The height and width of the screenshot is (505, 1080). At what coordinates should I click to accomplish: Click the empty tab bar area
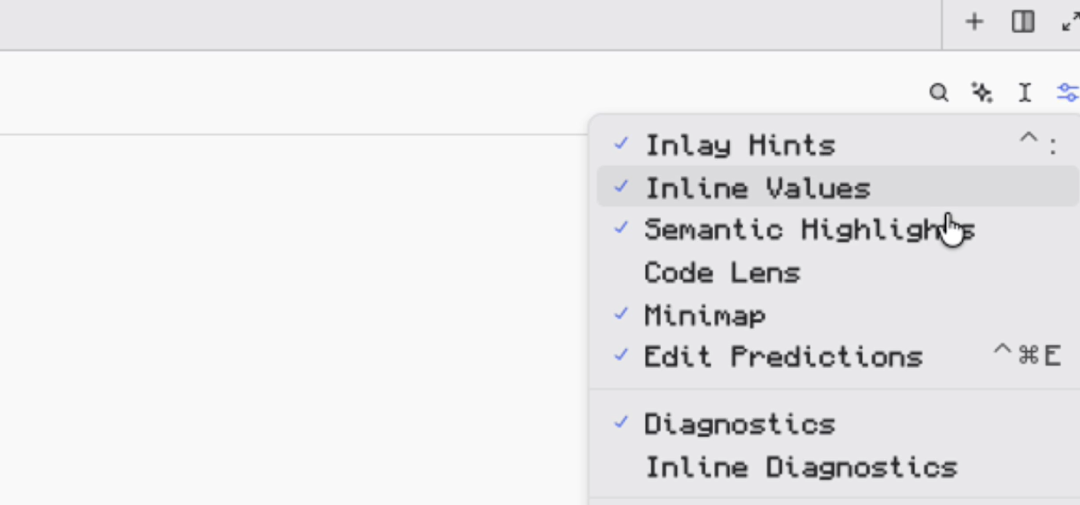click(468, 25)
